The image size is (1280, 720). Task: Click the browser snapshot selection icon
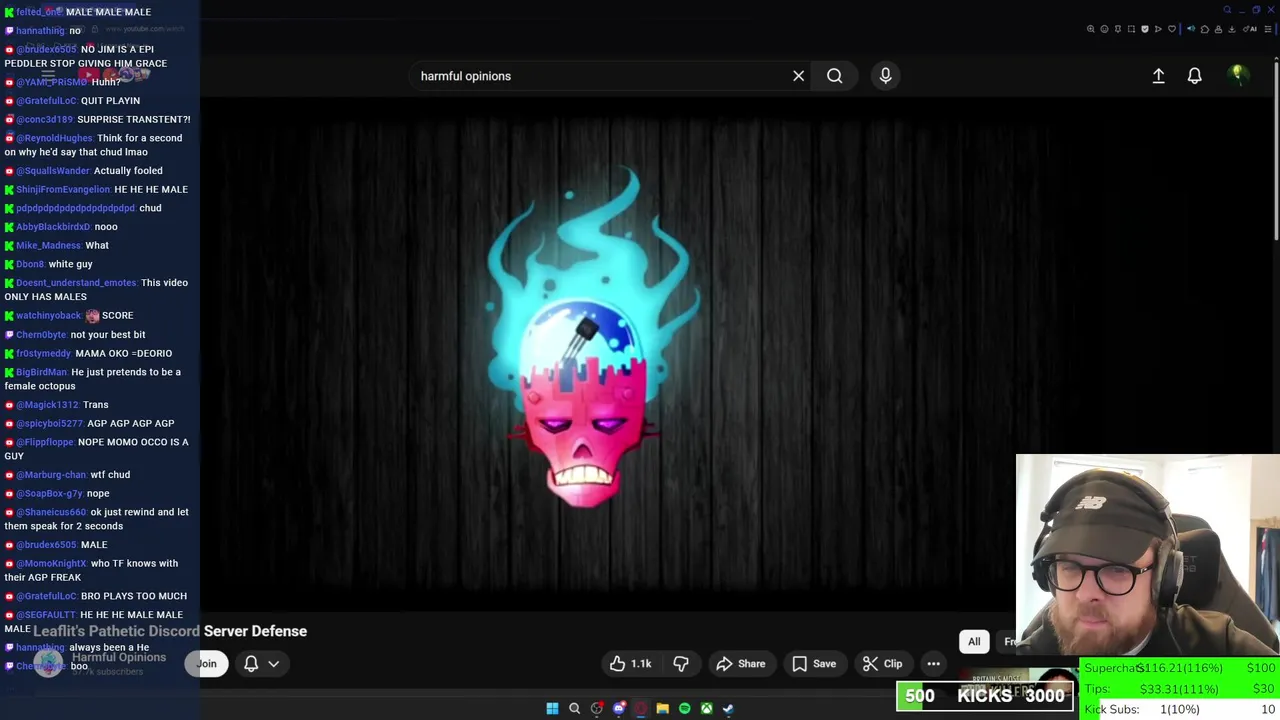(1131, 29)
